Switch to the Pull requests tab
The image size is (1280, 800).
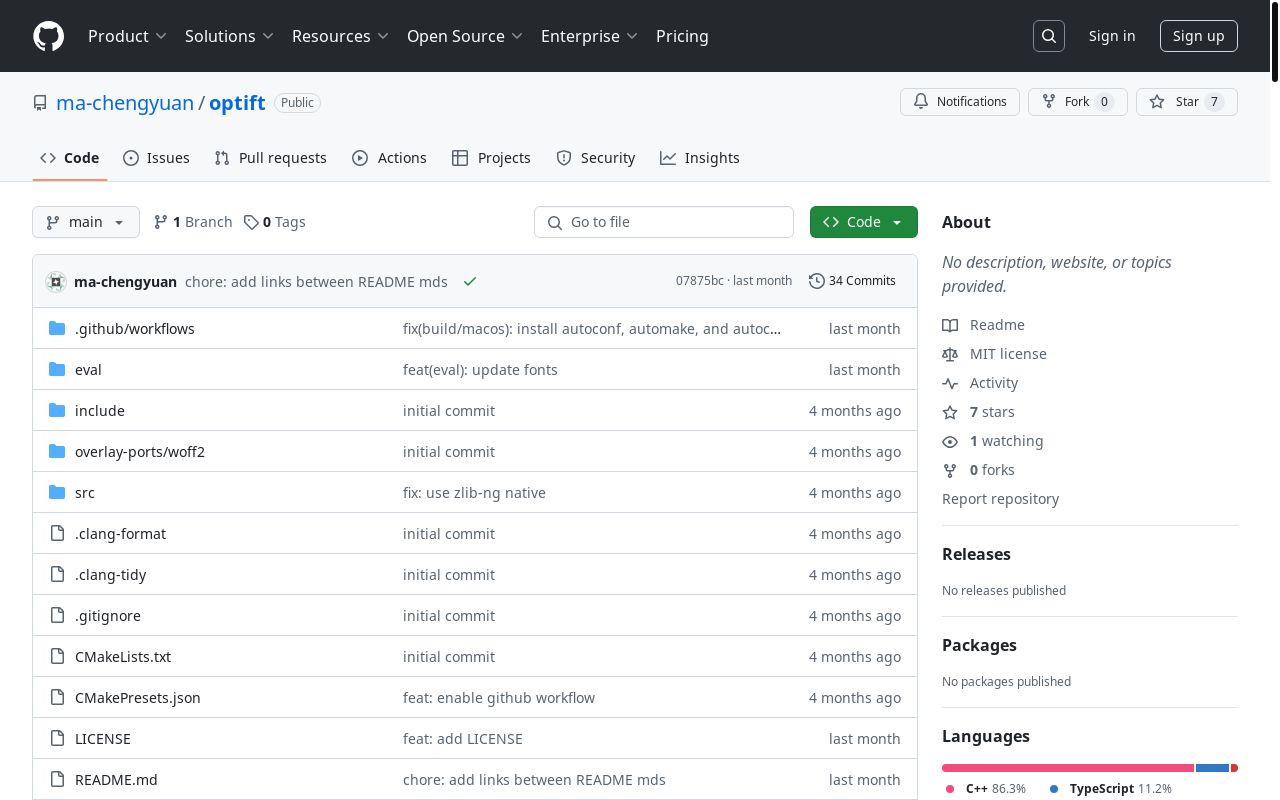coord(270,158)
